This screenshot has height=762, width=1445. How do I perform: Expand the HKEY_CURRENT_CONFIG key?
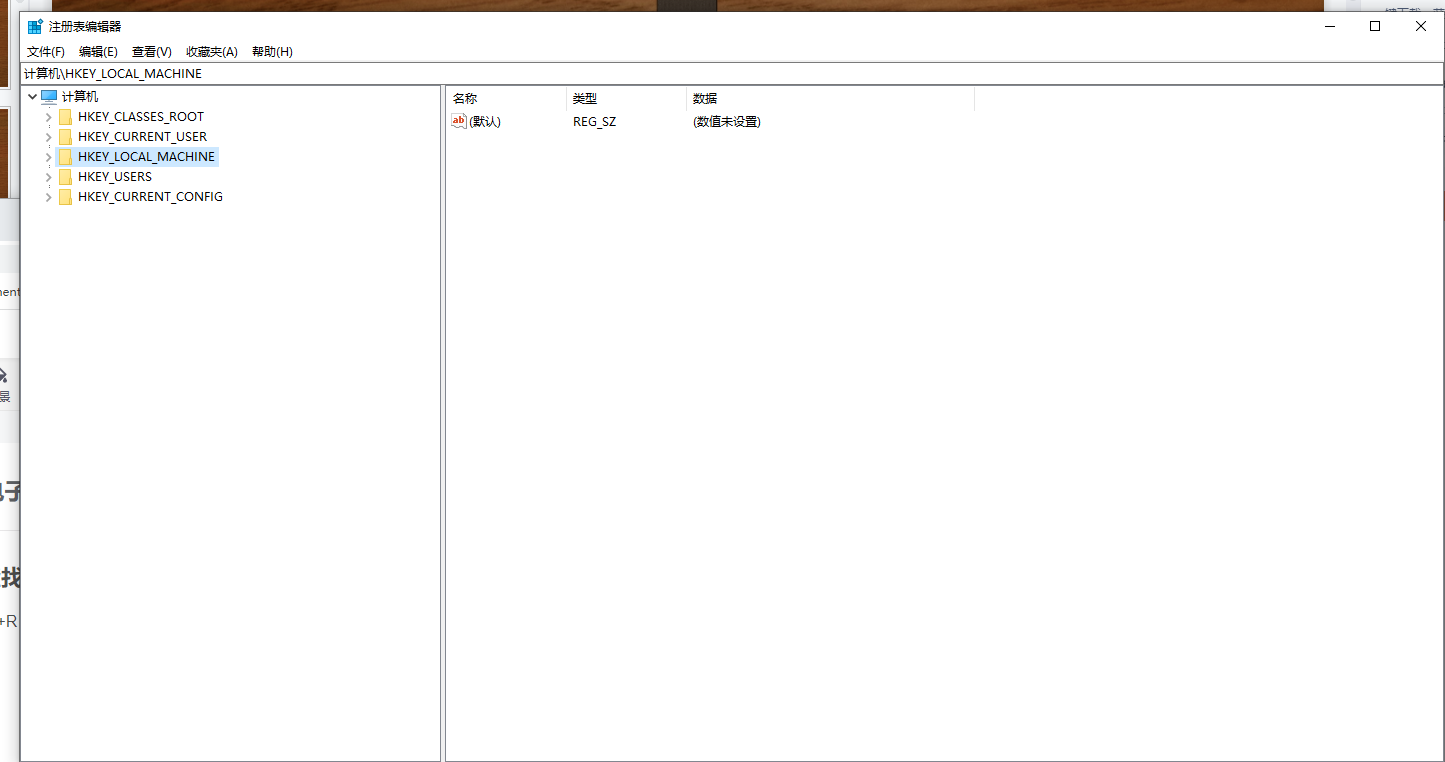coord(48,197)
